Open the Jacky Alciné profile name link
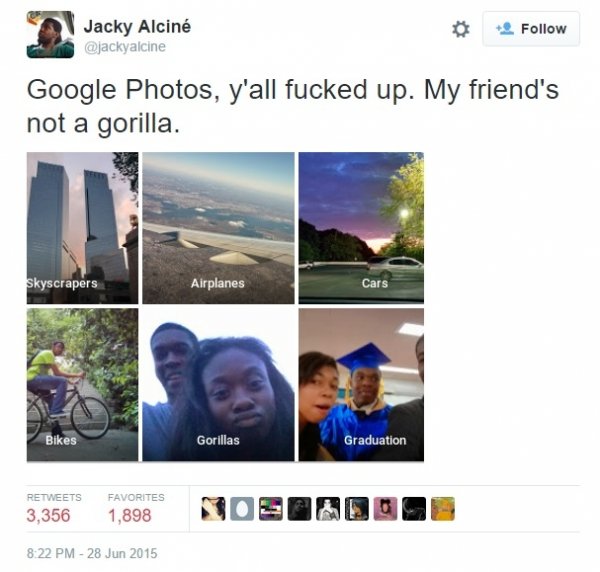Image resolution: width=600 pixels, height=572 pixels. (x=137, y=26)
